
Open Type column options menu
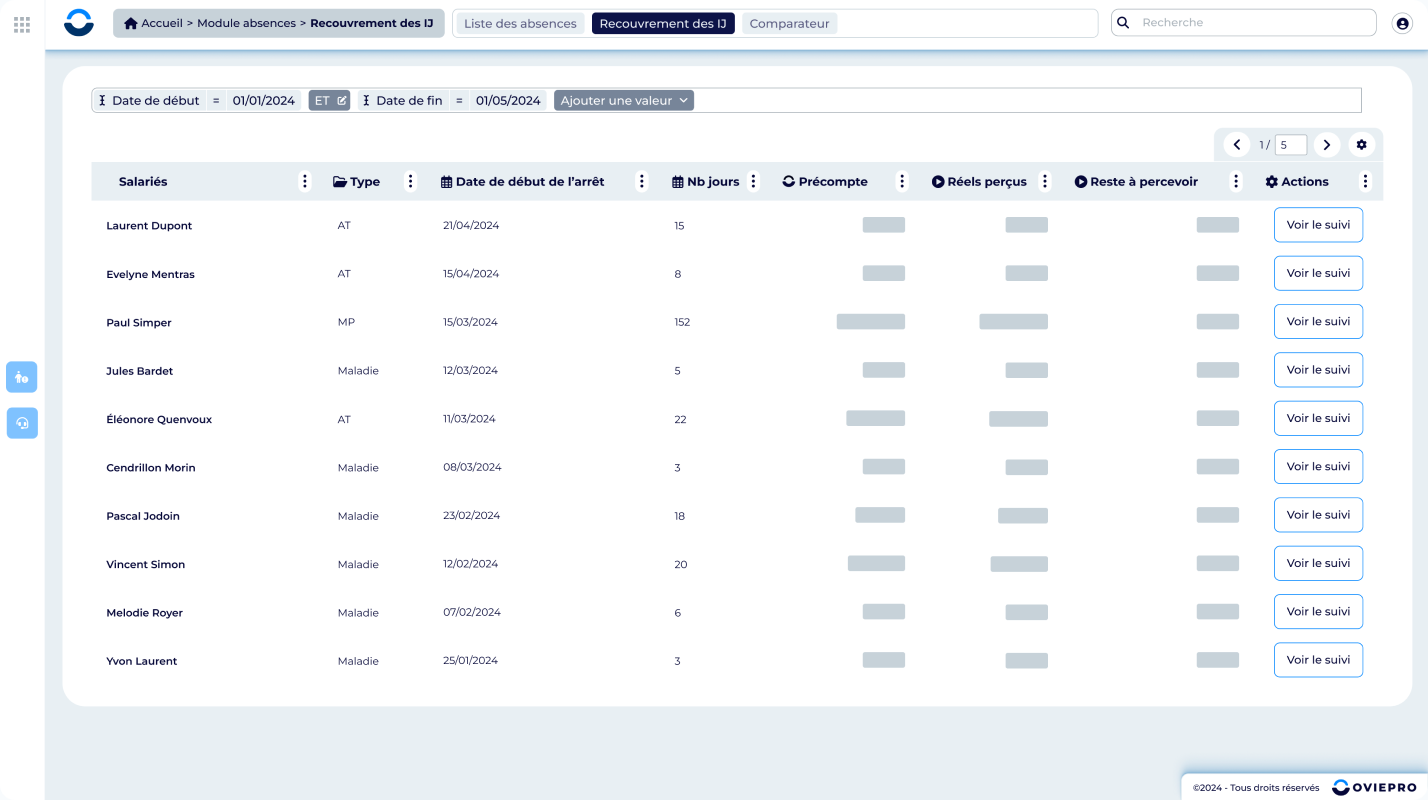click(x=410, y=181)
